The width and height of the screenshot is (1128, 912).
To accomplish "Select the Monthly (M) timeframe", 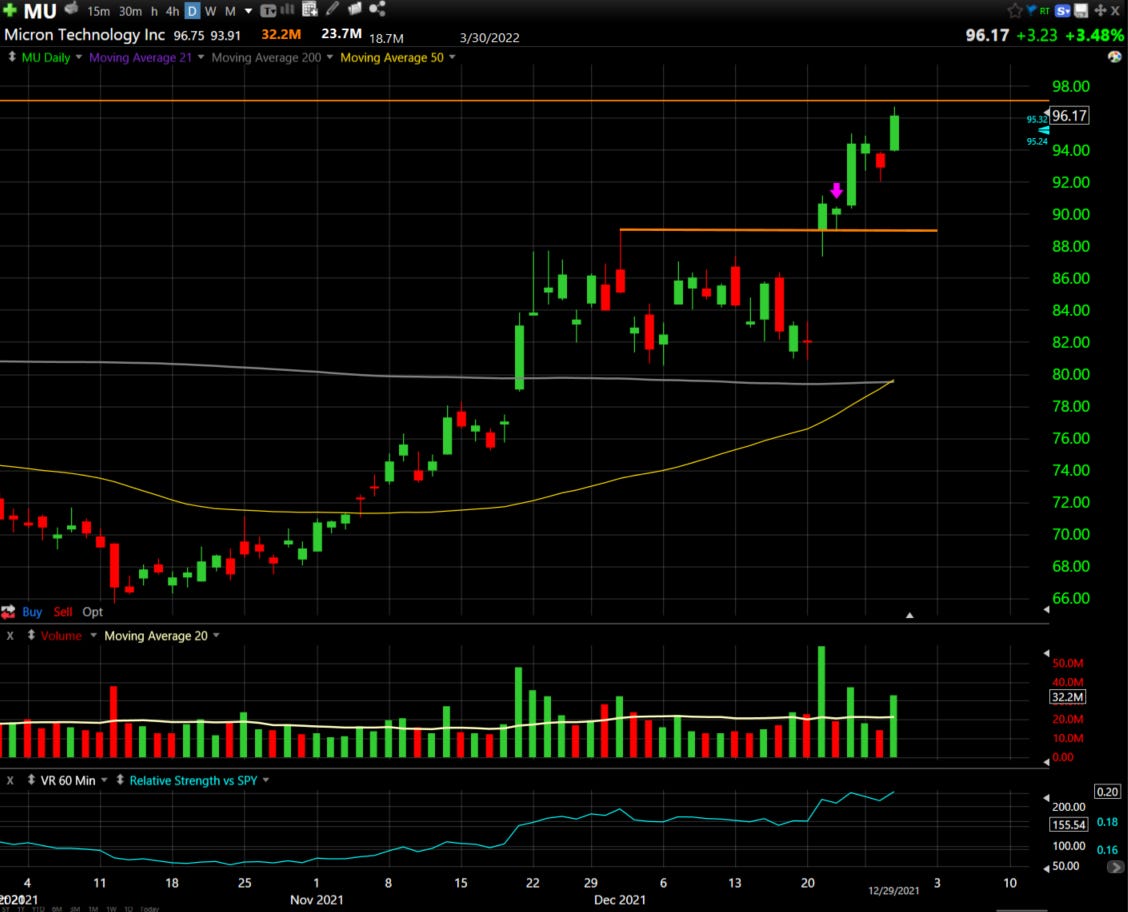I will [x=230, y=11].
